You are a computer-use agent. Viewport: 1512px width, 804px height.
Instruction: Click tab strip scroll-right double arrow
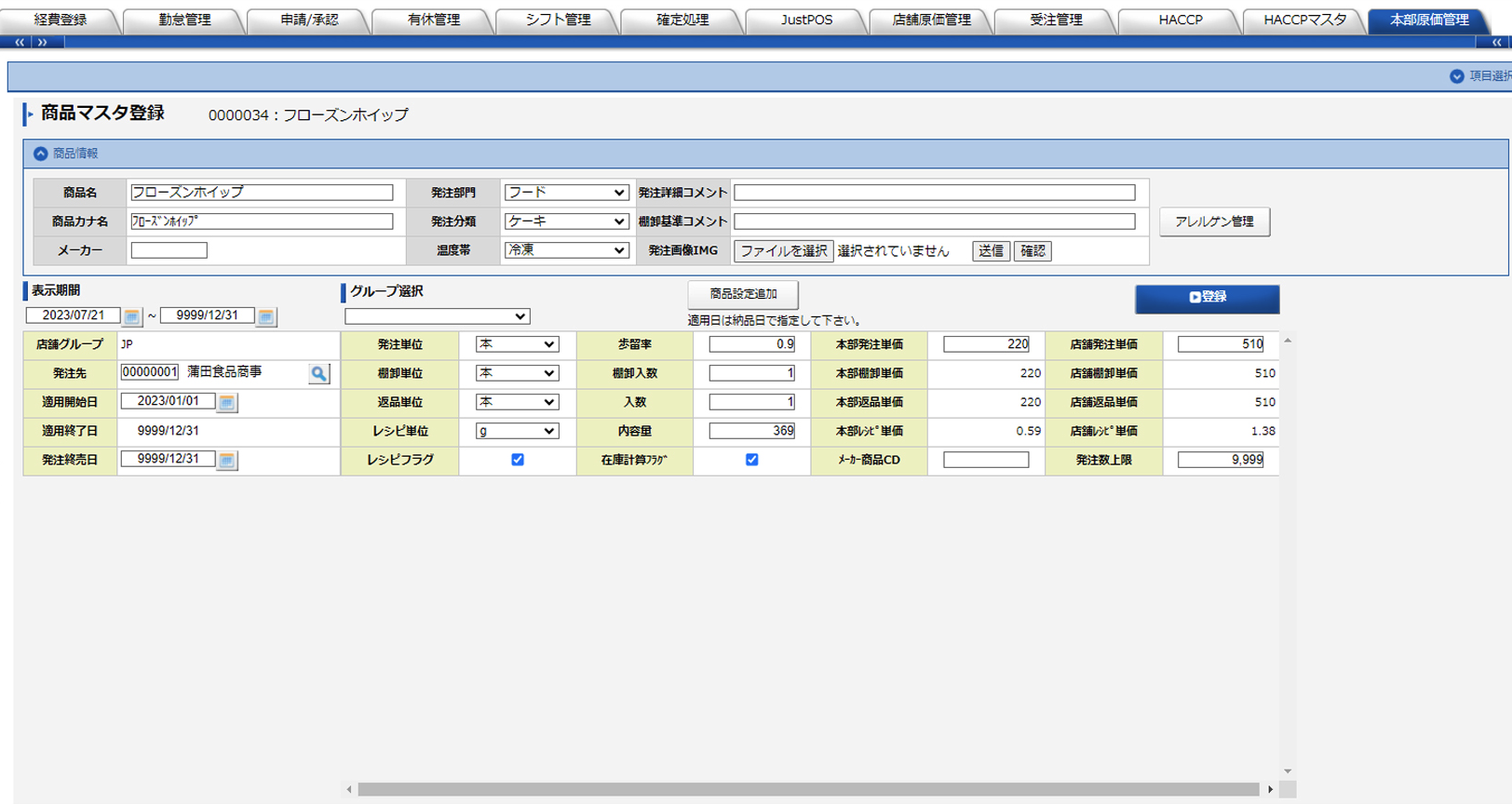point(42,42)
